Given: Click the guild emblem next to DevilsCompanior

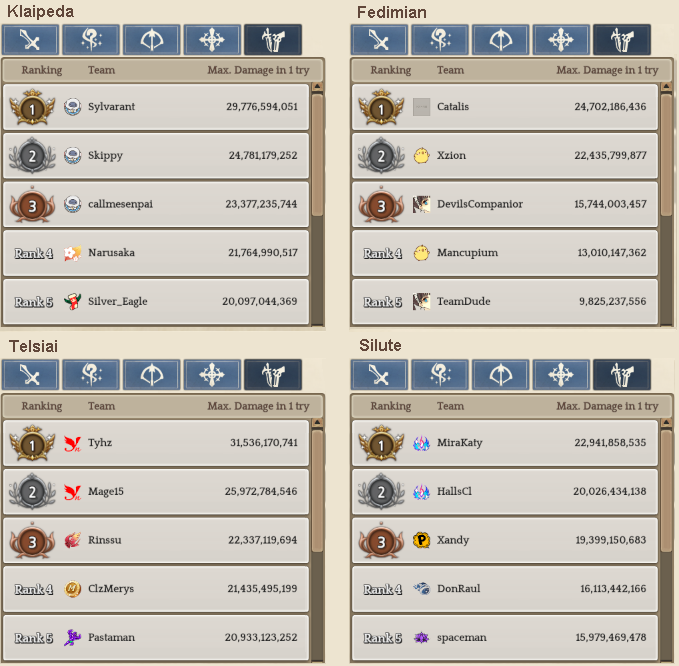Looking at the screenshot, I should click(x=421, y=204).
